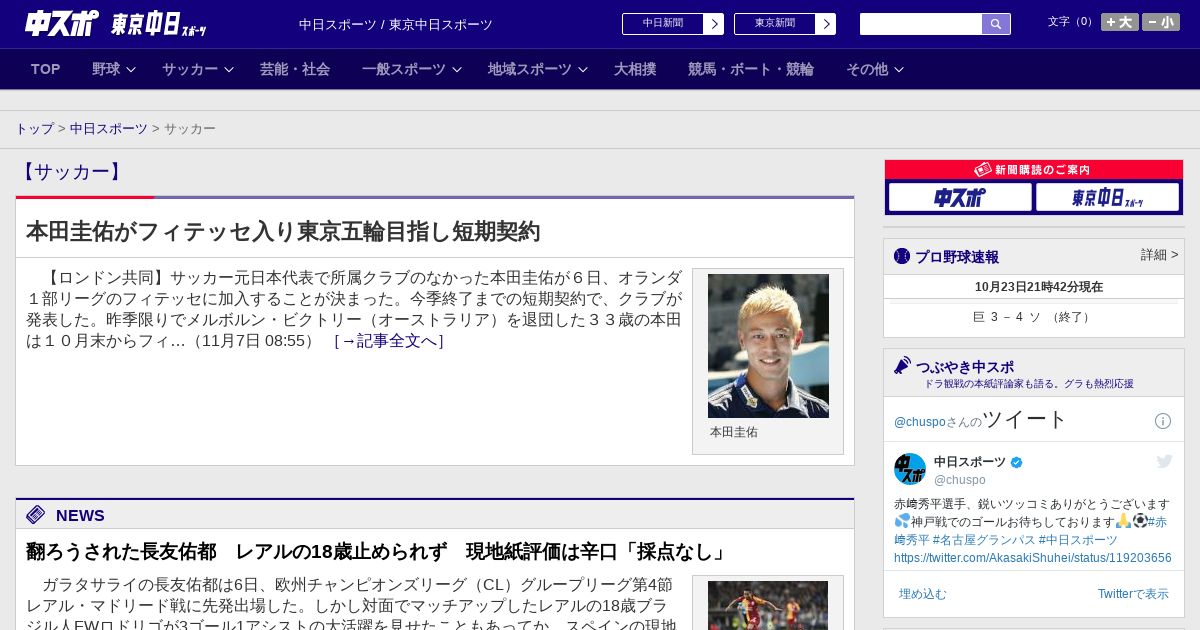Open the 芸能・社会 menu item

point(295,69)
